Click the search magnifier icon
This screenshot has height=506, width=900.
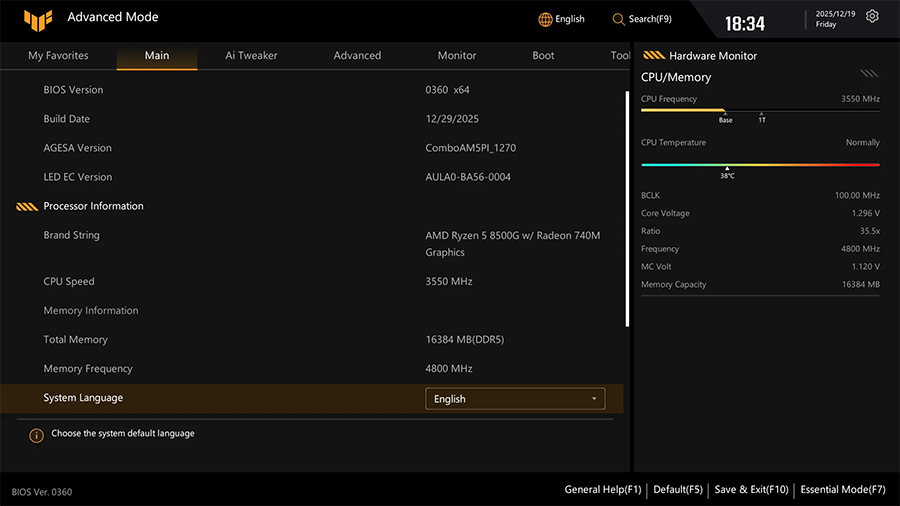coord(618,19)
